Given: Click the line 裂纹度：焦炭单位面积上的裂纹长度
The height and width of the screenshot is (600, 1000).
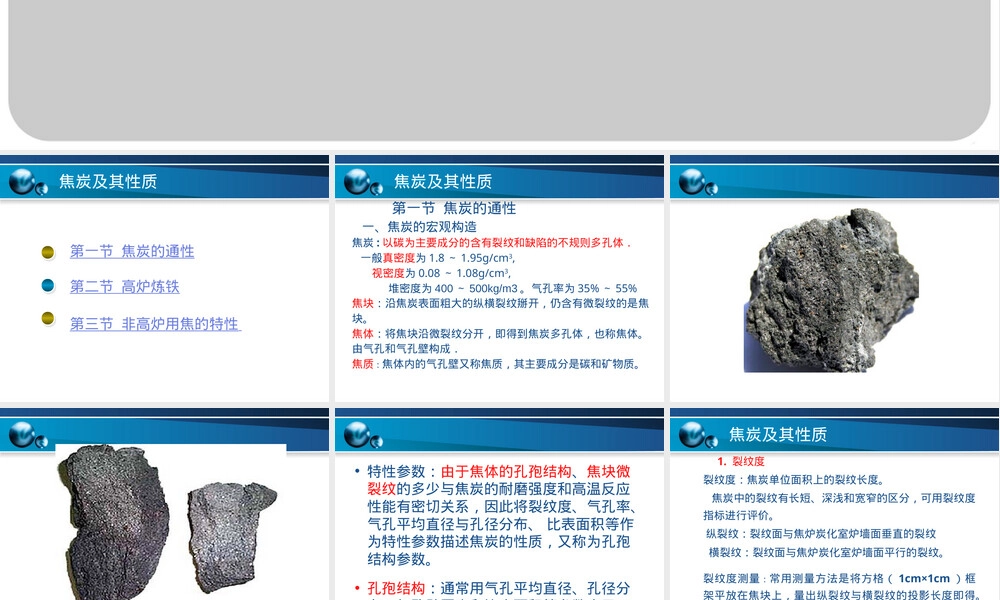Looking at the screenshot, I should click(794, 480).
